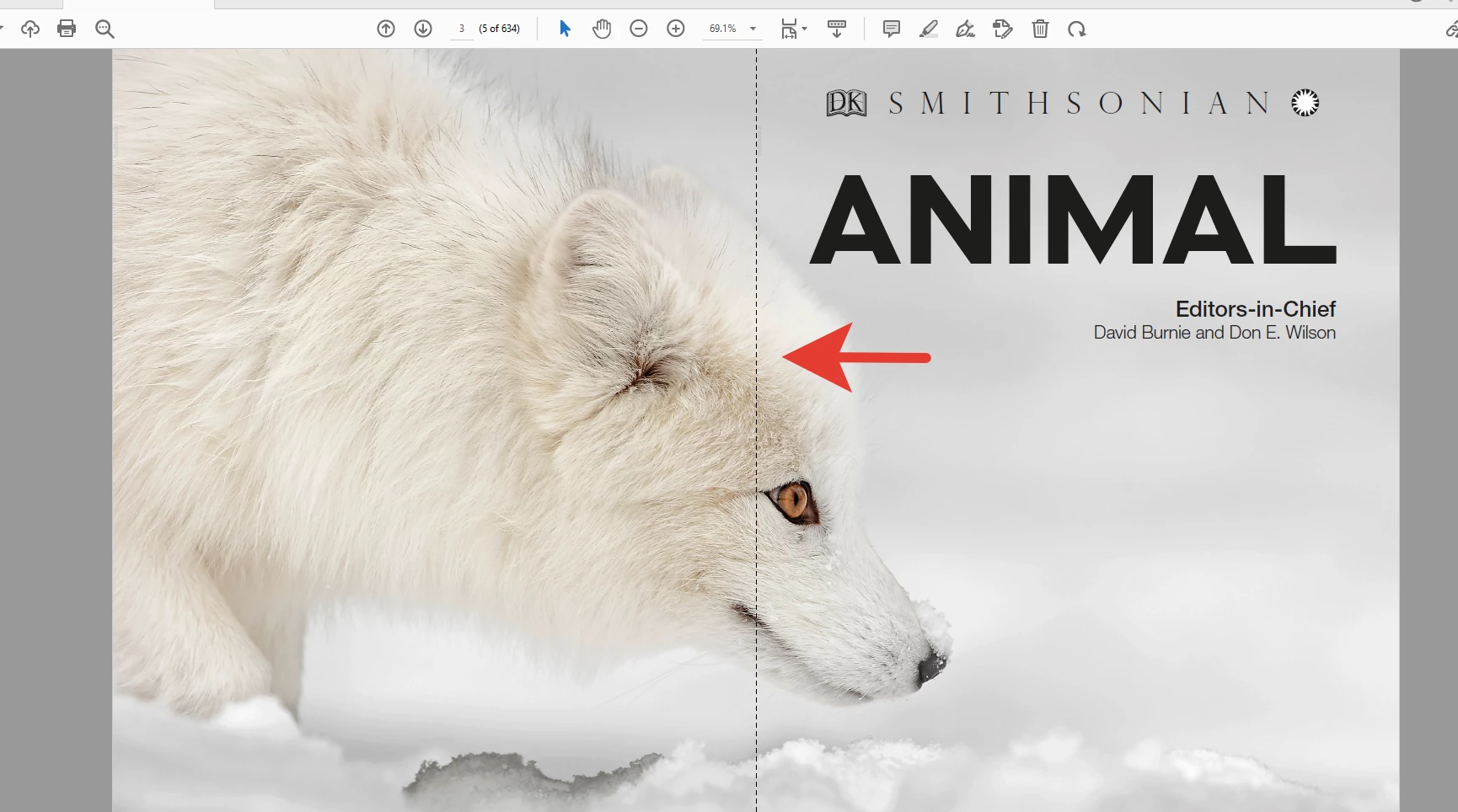The width and height of the screenshot is (1458, 812).
Task: Activate the selection arrow tool
Action: [x=565, y=29]
